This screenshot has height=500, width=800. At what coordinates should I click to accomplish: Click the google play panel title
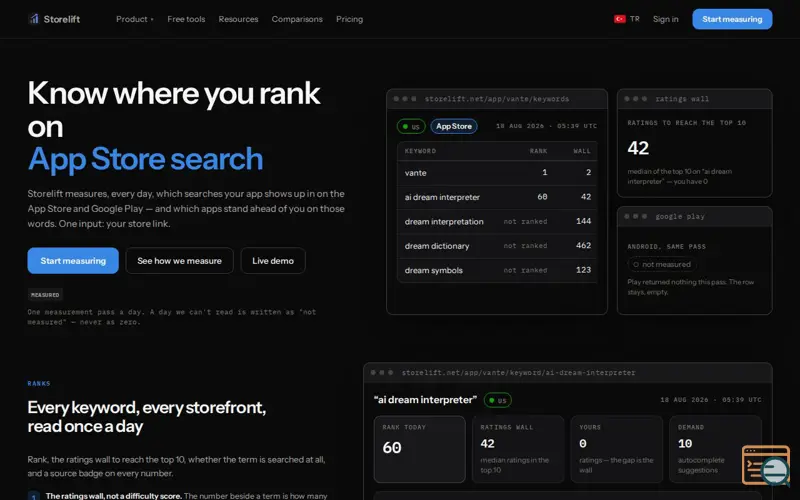(680, 216)
